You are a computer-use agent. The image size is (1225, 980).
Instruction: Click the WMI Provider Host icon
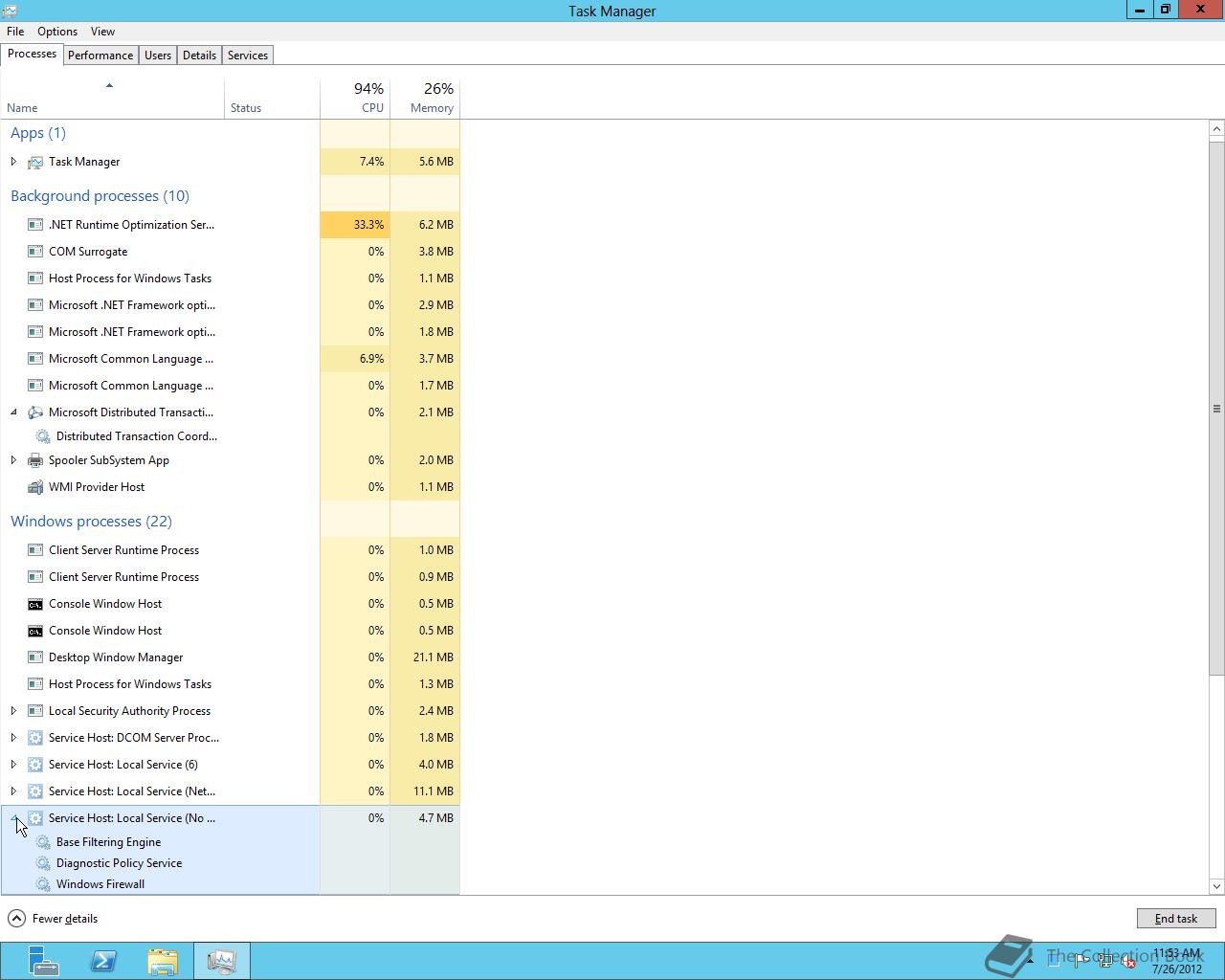pyautogui.click(x=35, y=487)
